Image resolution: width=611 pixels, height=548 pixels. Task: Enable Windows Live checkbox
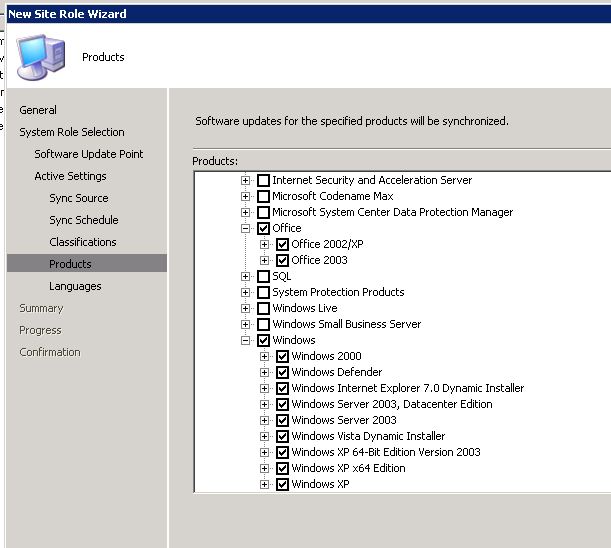pyautogui.click(x=263, y=308)
